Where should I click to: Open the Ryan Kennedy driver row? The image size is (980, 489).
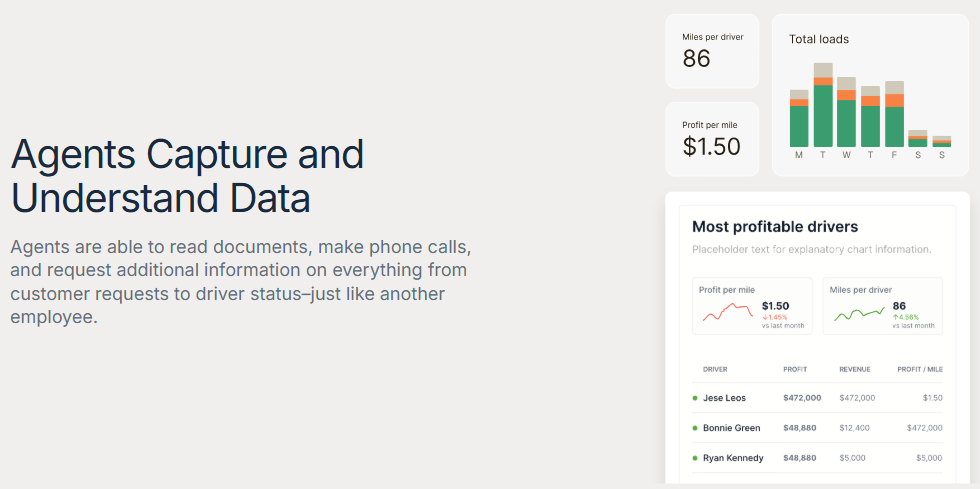(x=733, y=458)
